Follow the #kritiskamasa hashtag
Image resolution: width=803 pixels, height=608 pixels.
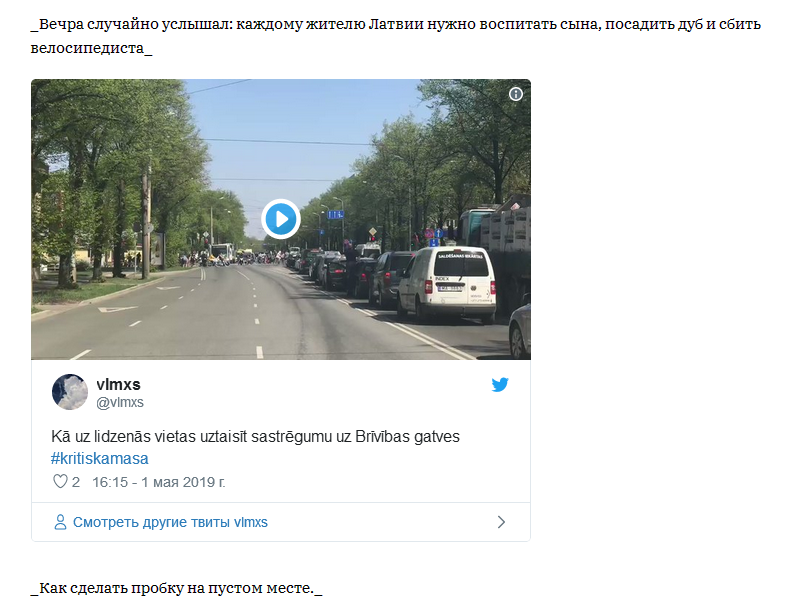pos(100,458)
